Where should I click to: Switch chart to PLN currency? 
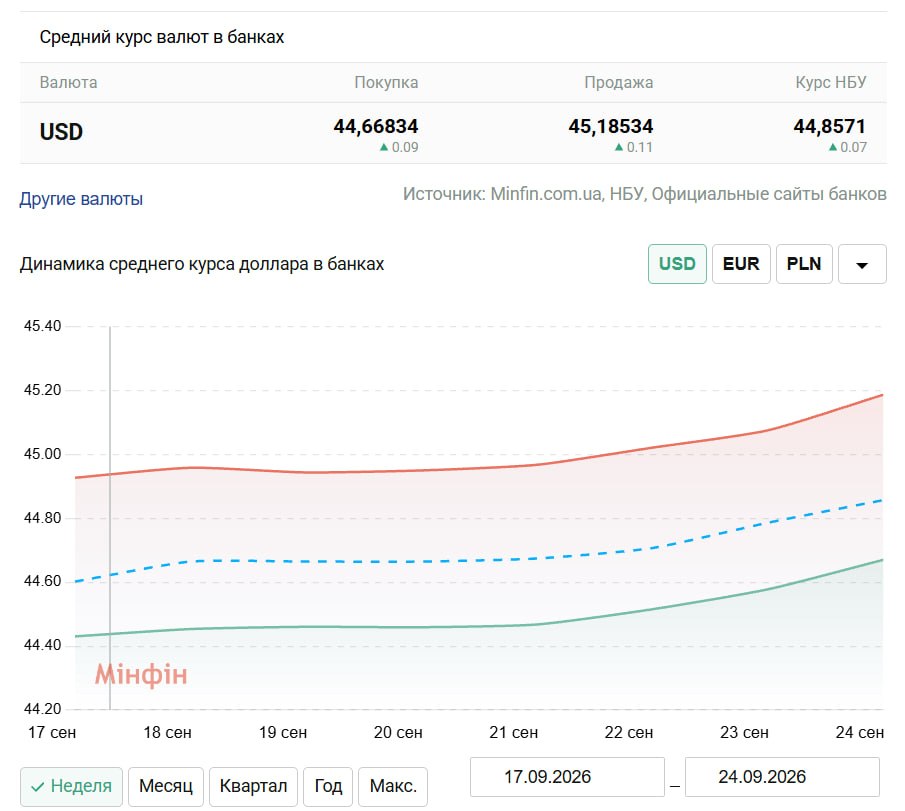804,264
